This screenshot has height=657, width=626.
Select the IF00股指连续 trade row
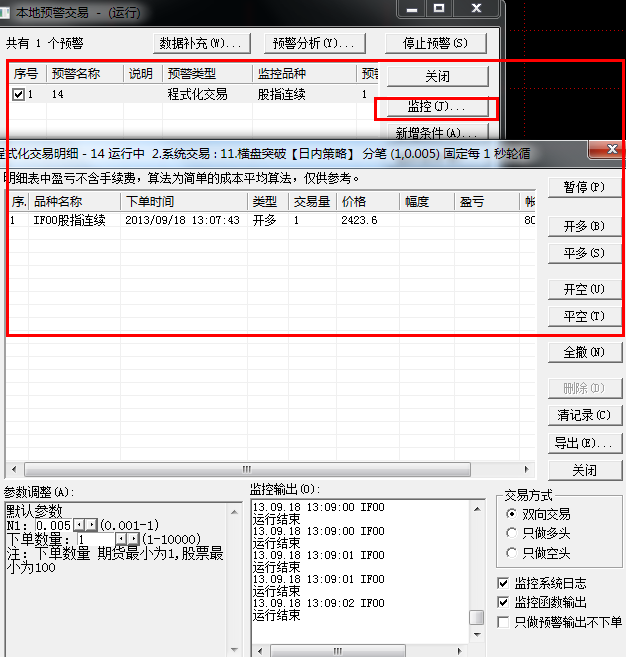point(270,220)
